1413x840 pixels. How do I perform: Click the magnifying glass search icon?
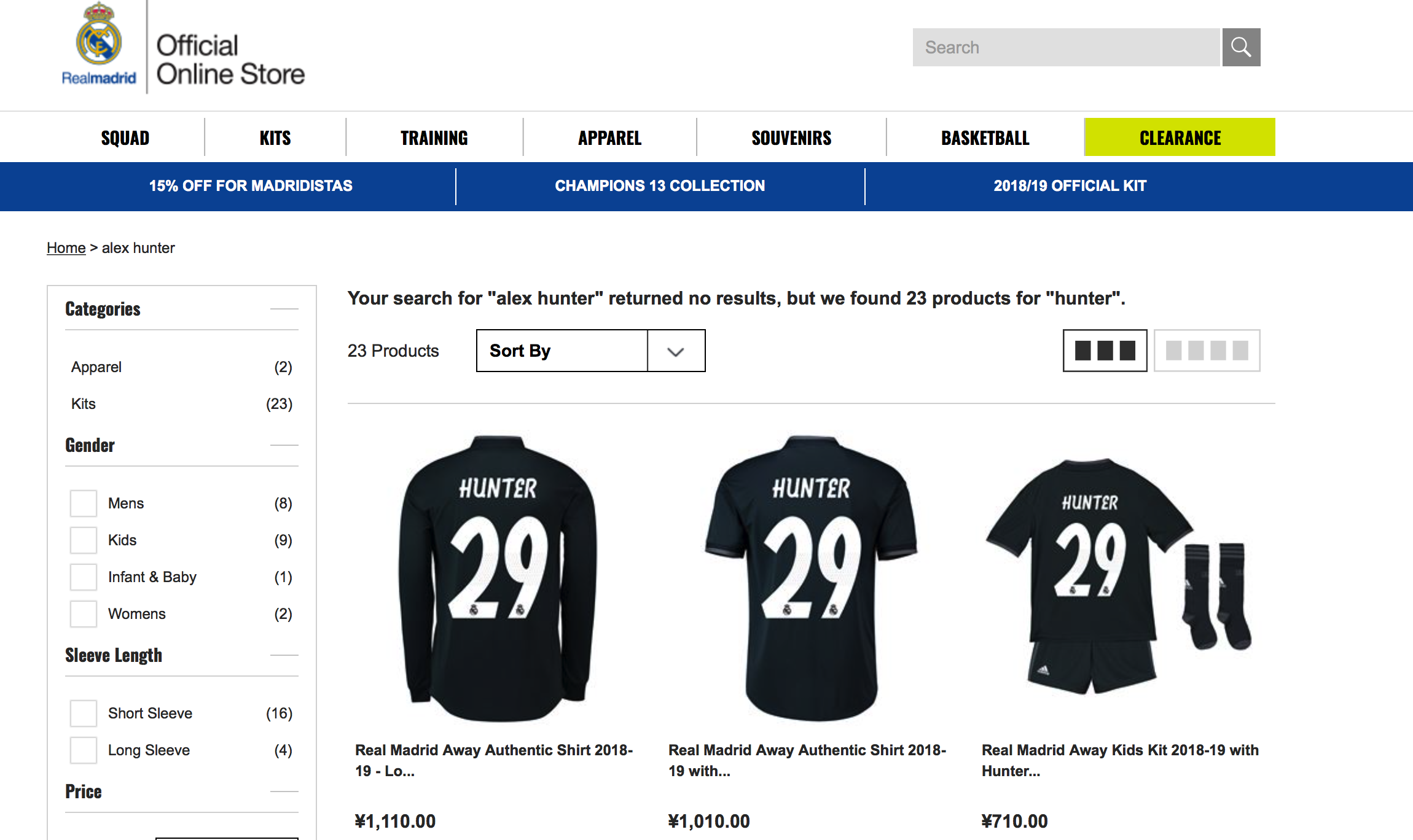pyautogui.click(x=1241, y=47)
